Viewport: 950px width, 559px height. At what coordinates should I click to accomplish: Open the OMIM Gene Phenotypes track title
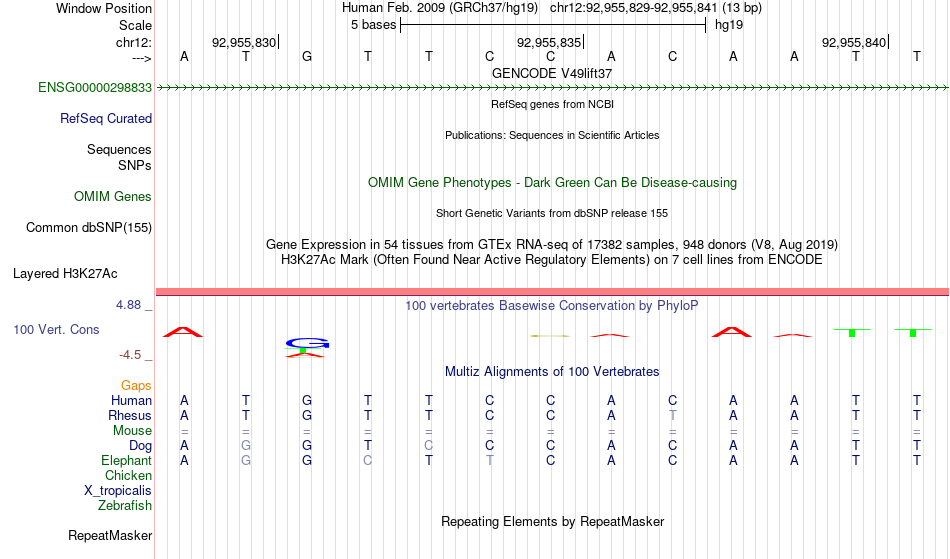pos(552,183)
